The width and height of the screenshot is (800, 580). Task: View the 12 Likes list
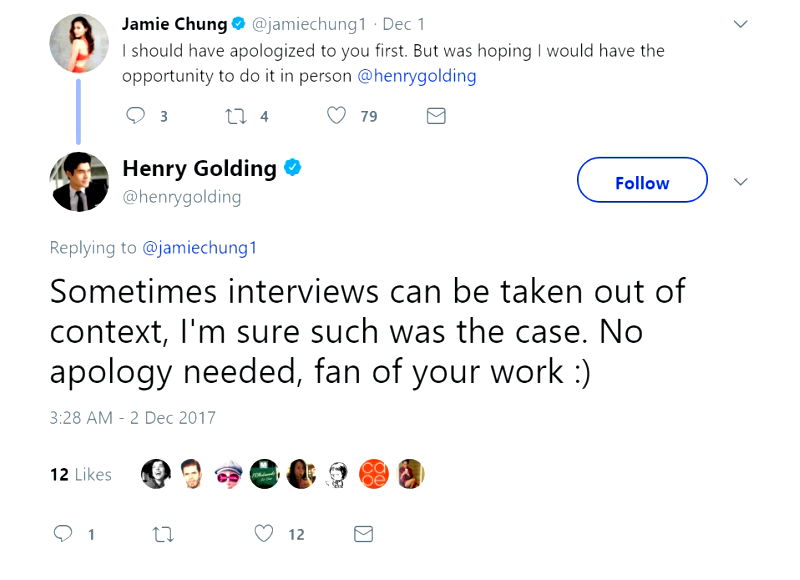(x=81, y=475)
